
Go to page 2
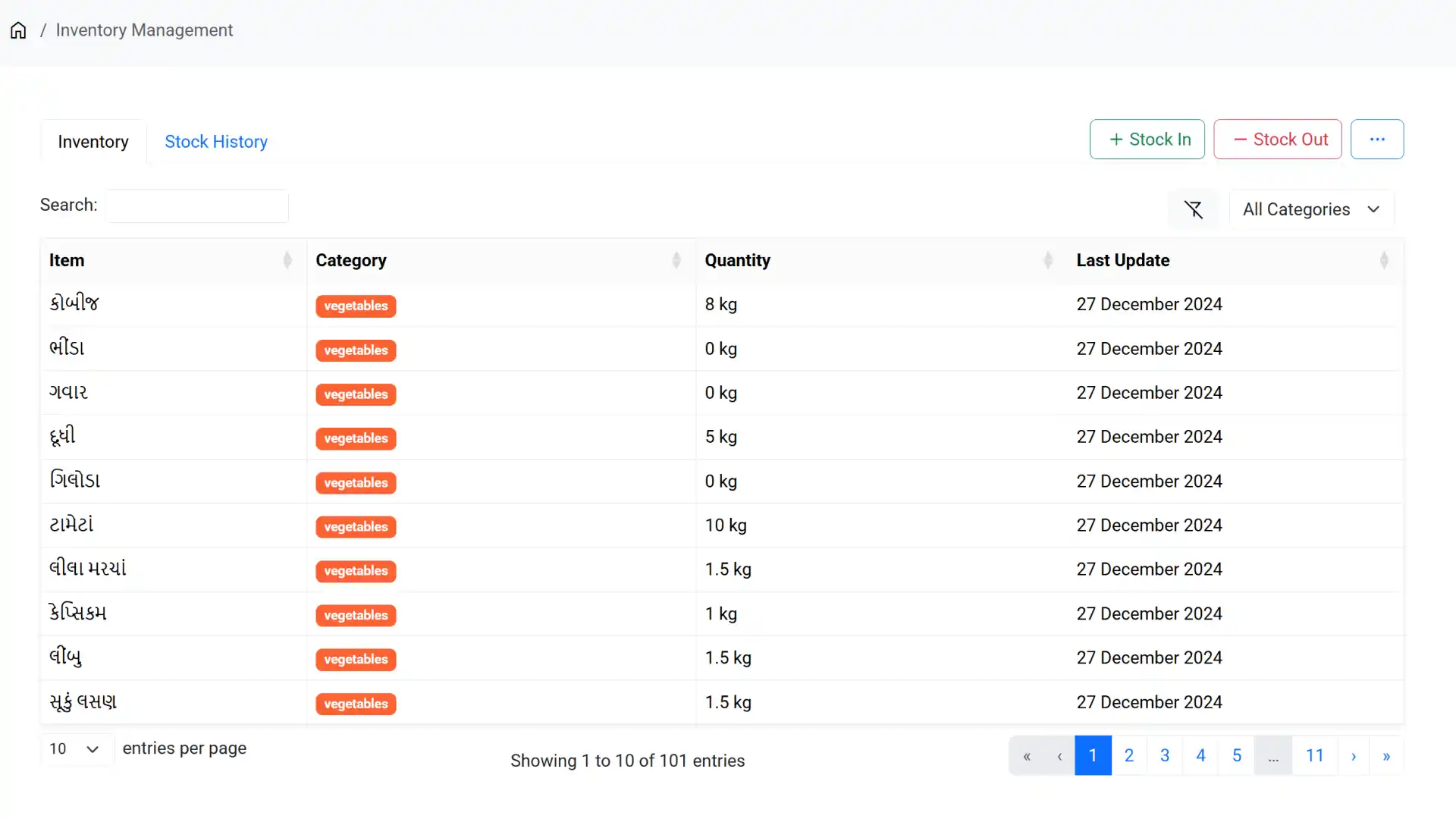[x=1128, y=756]
